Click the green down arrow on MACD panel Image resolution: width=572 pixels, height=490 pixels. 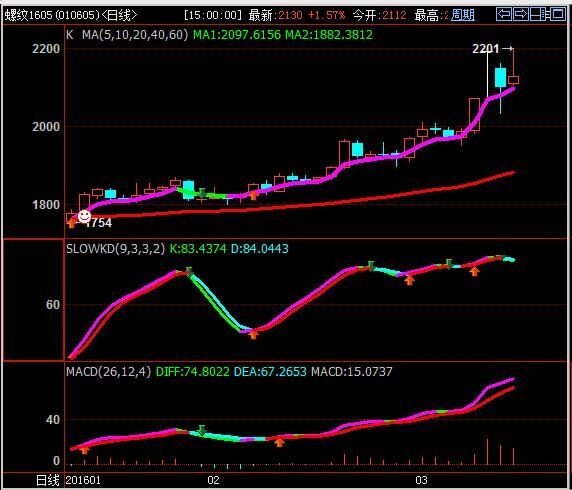202,431
